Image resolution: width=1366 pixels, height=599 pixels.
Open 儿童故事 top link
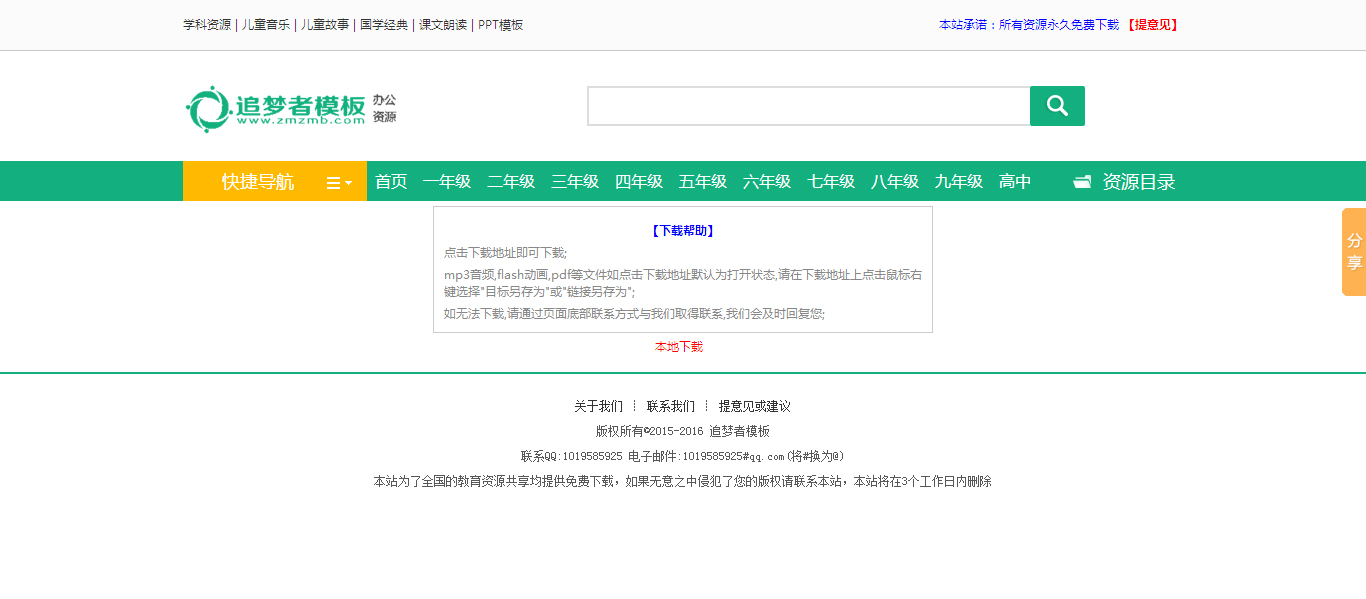pos(325,25)
